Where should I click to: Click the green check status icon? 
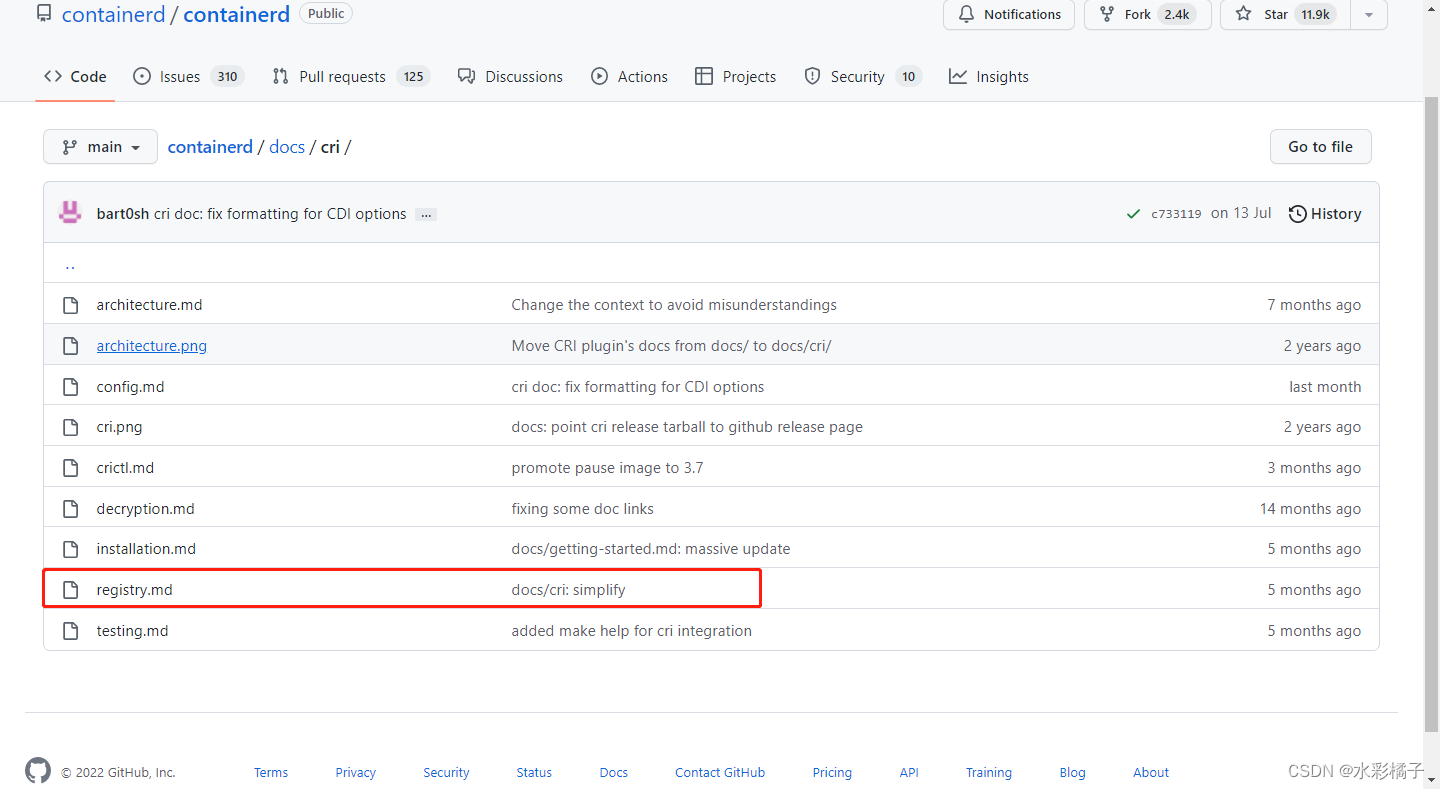click(1133, 214)
